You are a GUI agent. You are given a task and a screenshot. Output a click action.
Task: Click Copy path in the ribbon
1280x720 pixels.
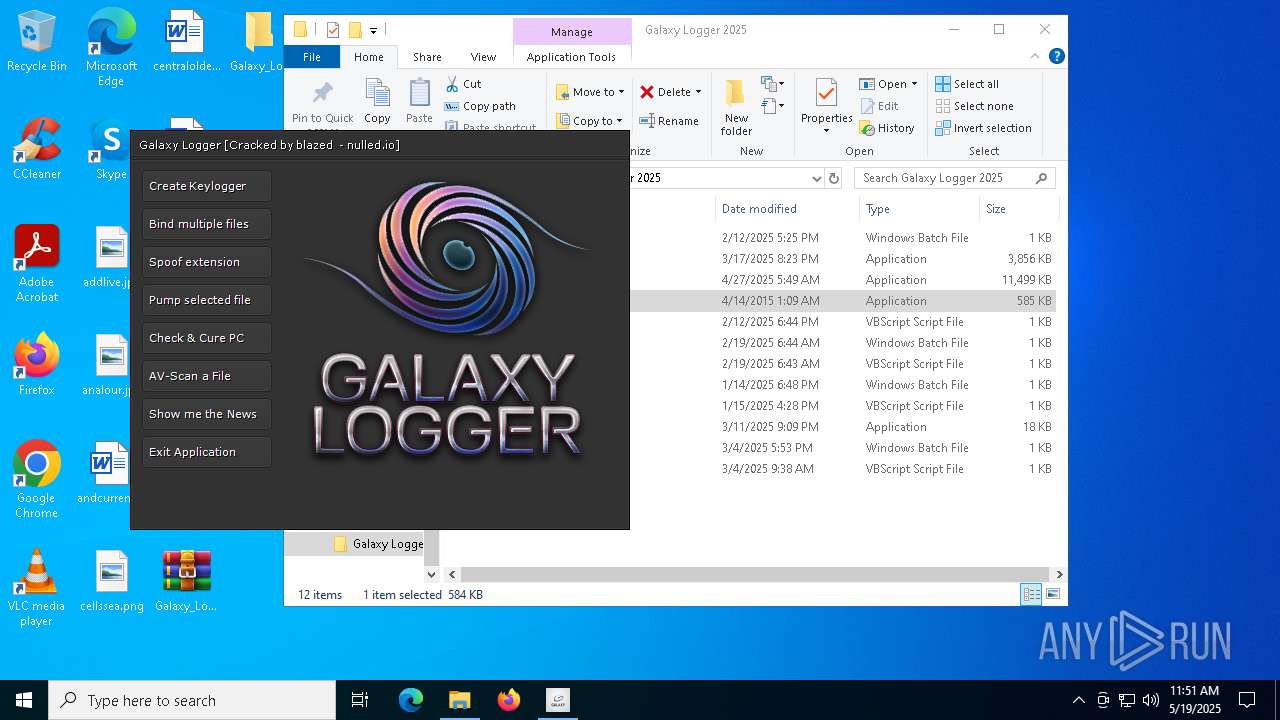[x=480, y=106]
